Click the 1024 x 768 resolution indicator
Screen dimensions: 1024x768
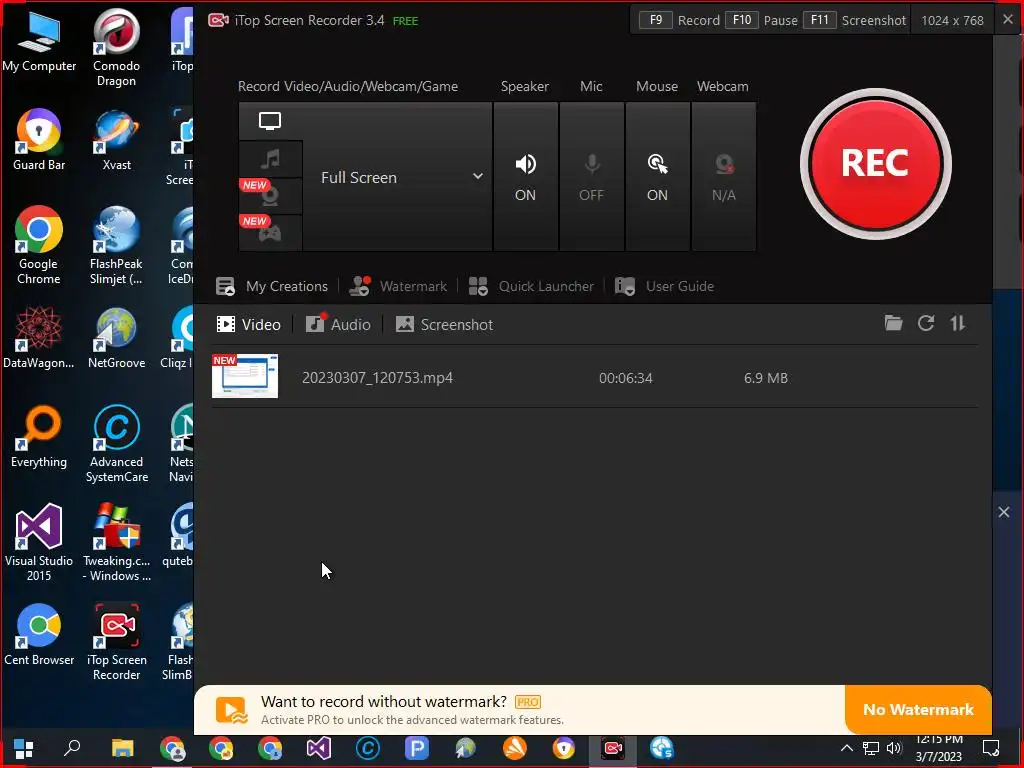click(952, 20)
